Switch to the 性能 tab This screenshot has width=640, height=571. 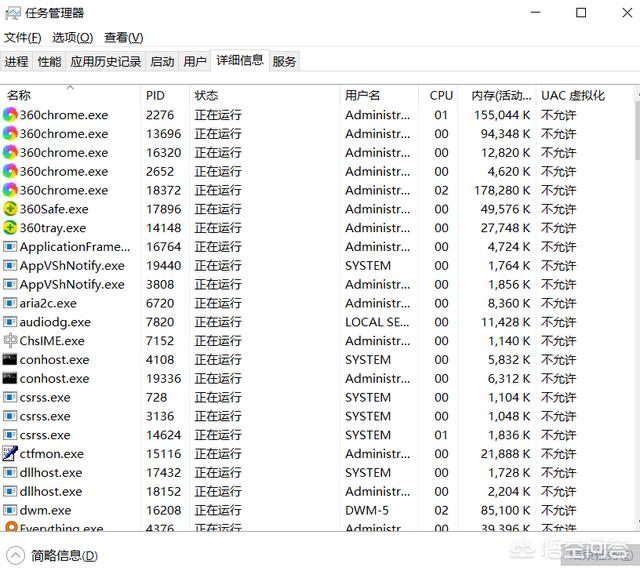coord(49,61)
